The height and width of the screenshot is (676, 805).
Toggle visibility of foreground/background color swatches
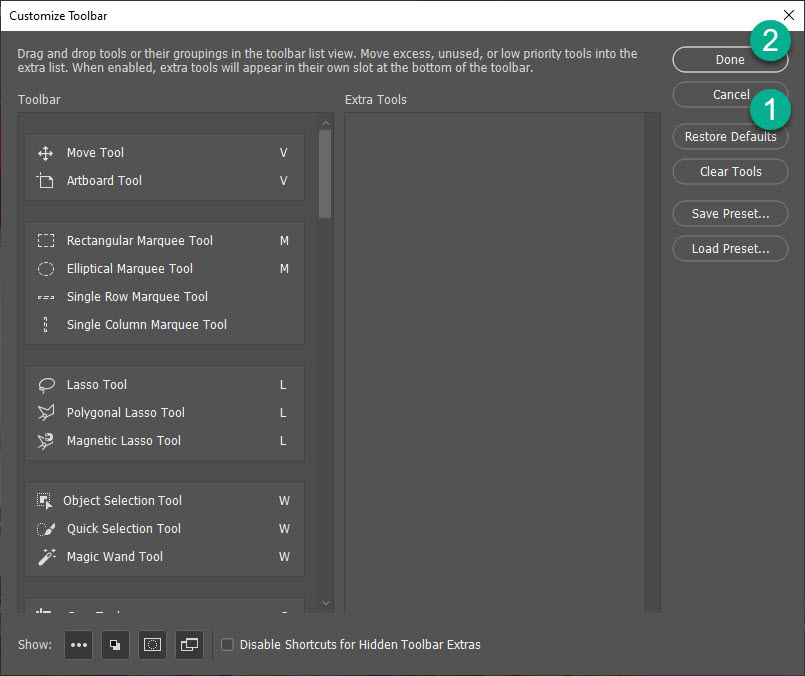(x=115, y=645)
